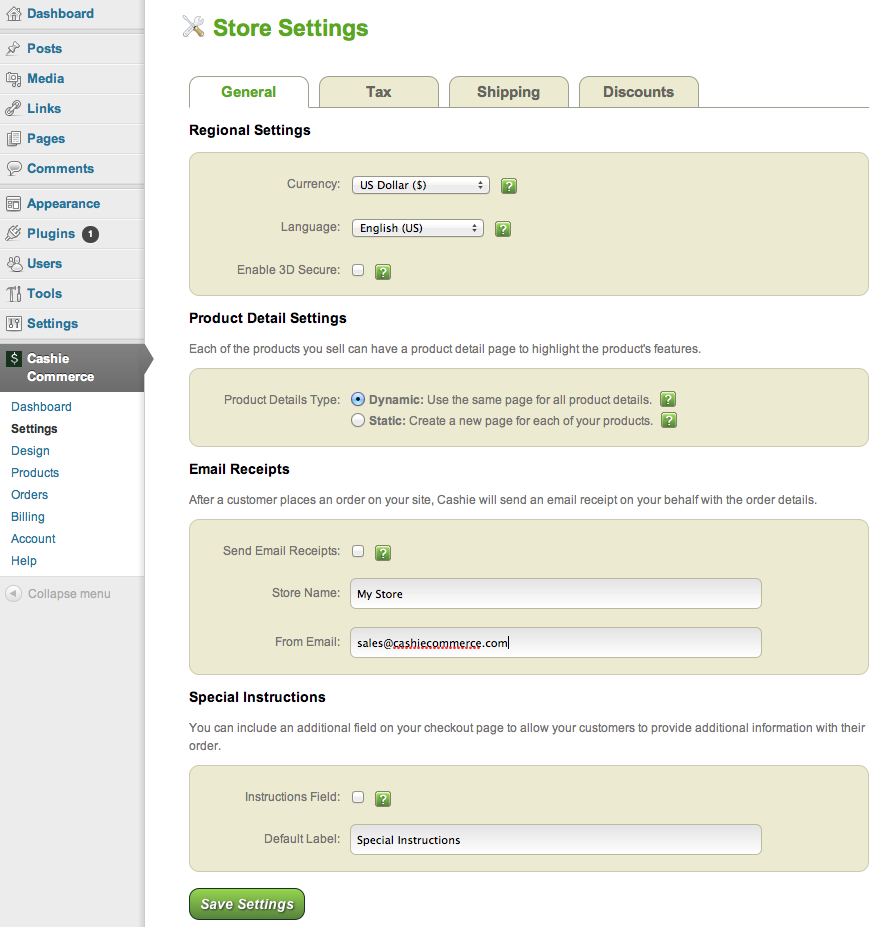This screenshot has width=878, height=927.
Task: Open Cashie Billing submenu link
Action: pos(28,517)
